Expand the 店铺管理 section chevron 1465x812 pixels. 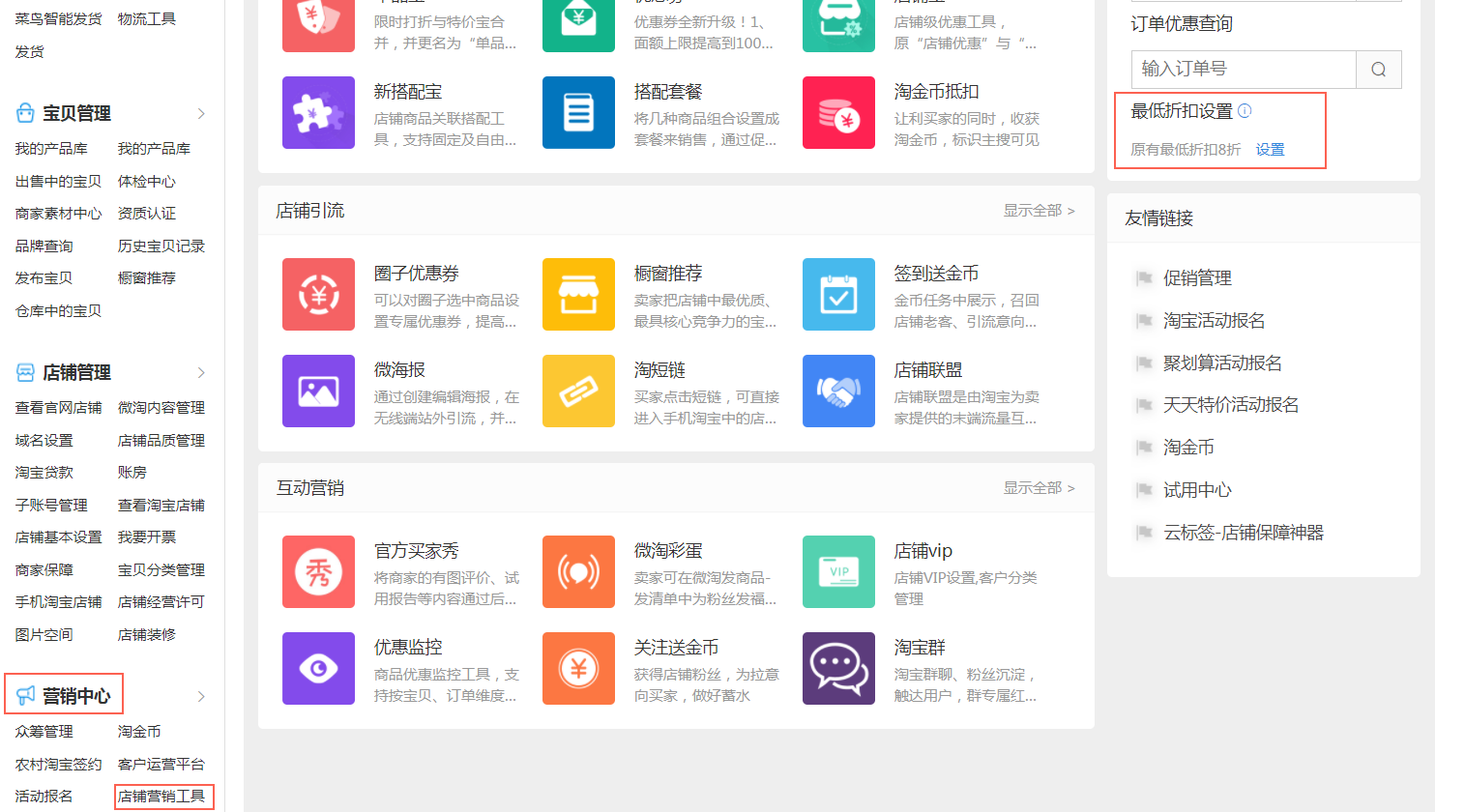tap(201, 372)
